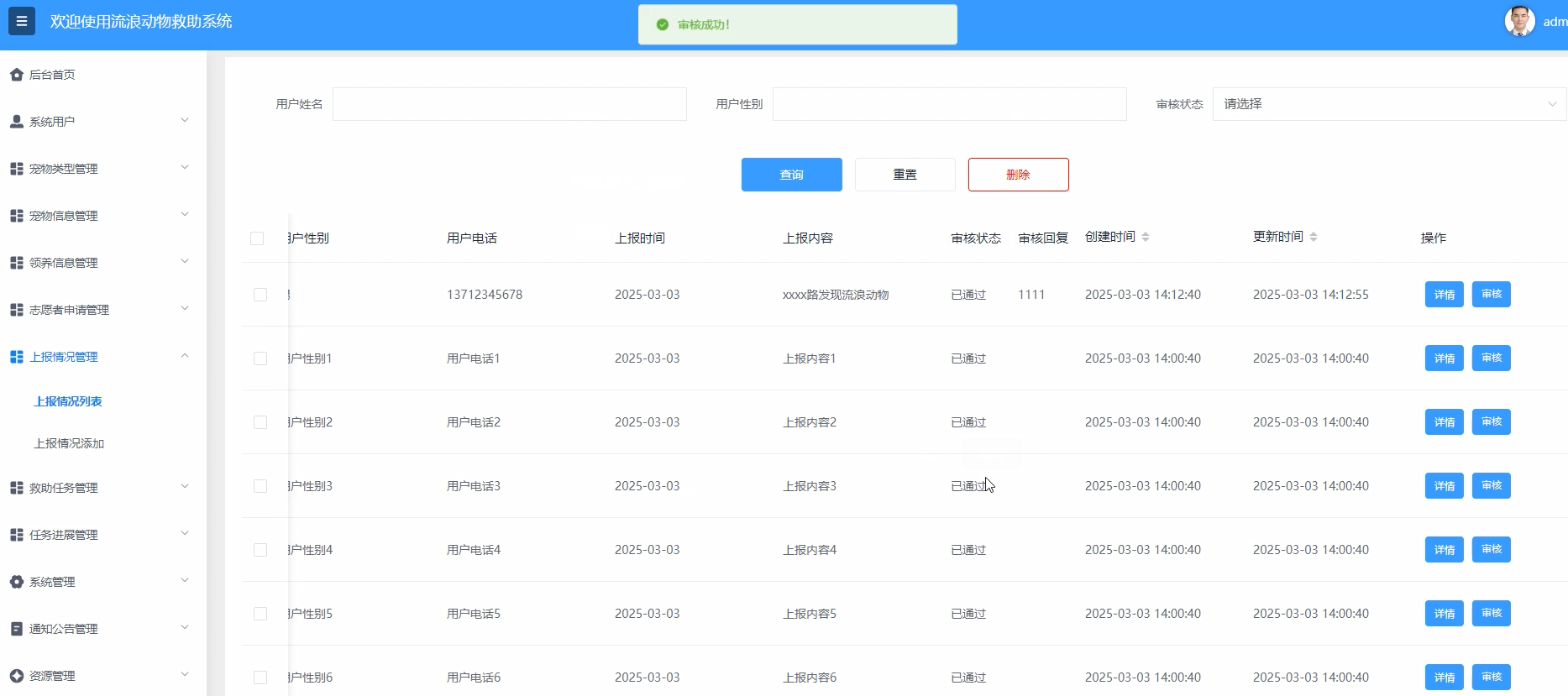The width and height of the screenshot is (1568, 696).
Task: Focus the 用户姓名 search field
Action: point(510,104)
